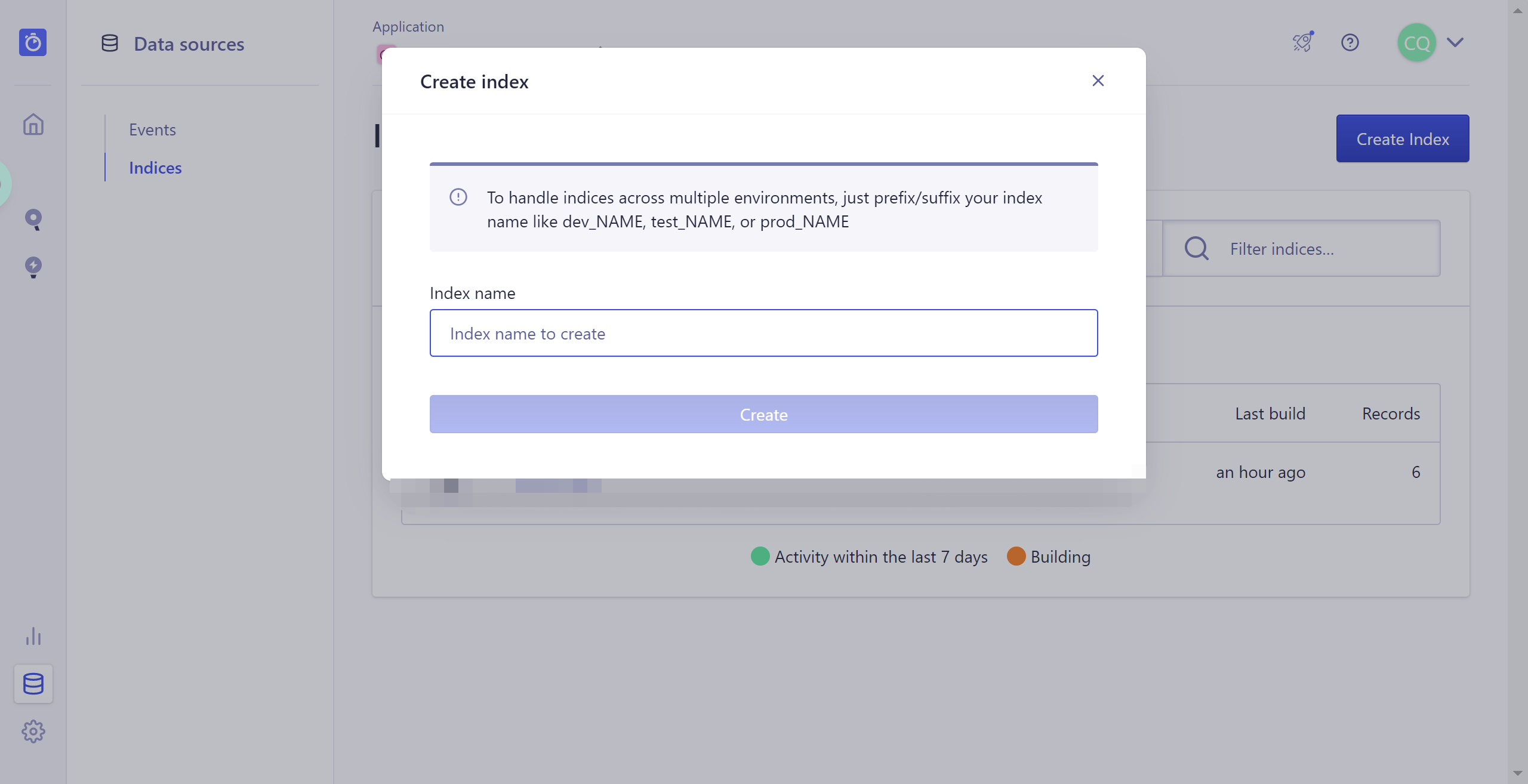Open the Settings gear icon

click(33, 731)
